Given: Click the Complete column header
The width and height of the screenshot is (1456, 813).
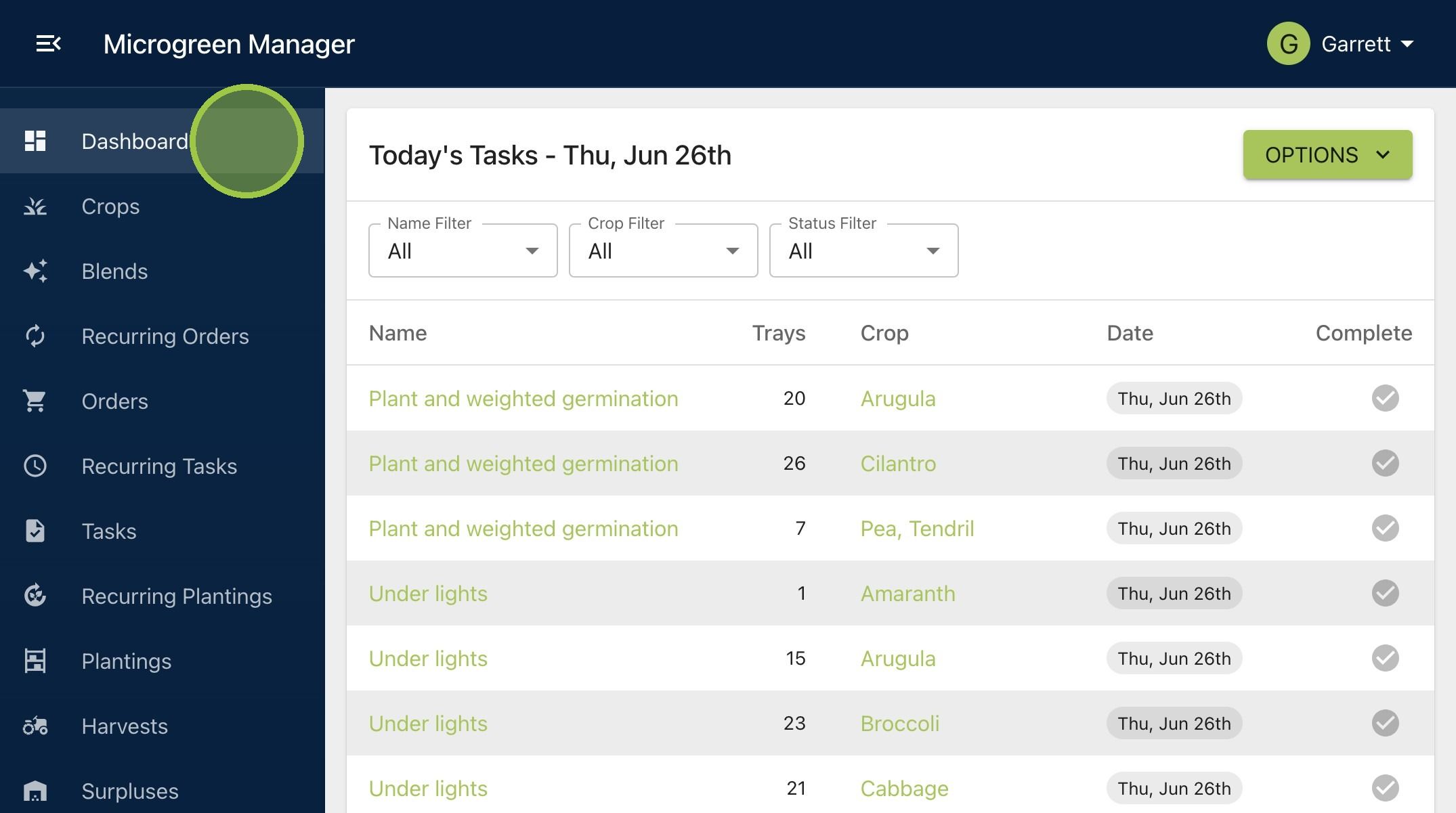Looking at the screenshot, I should [x=1364, y=333].
